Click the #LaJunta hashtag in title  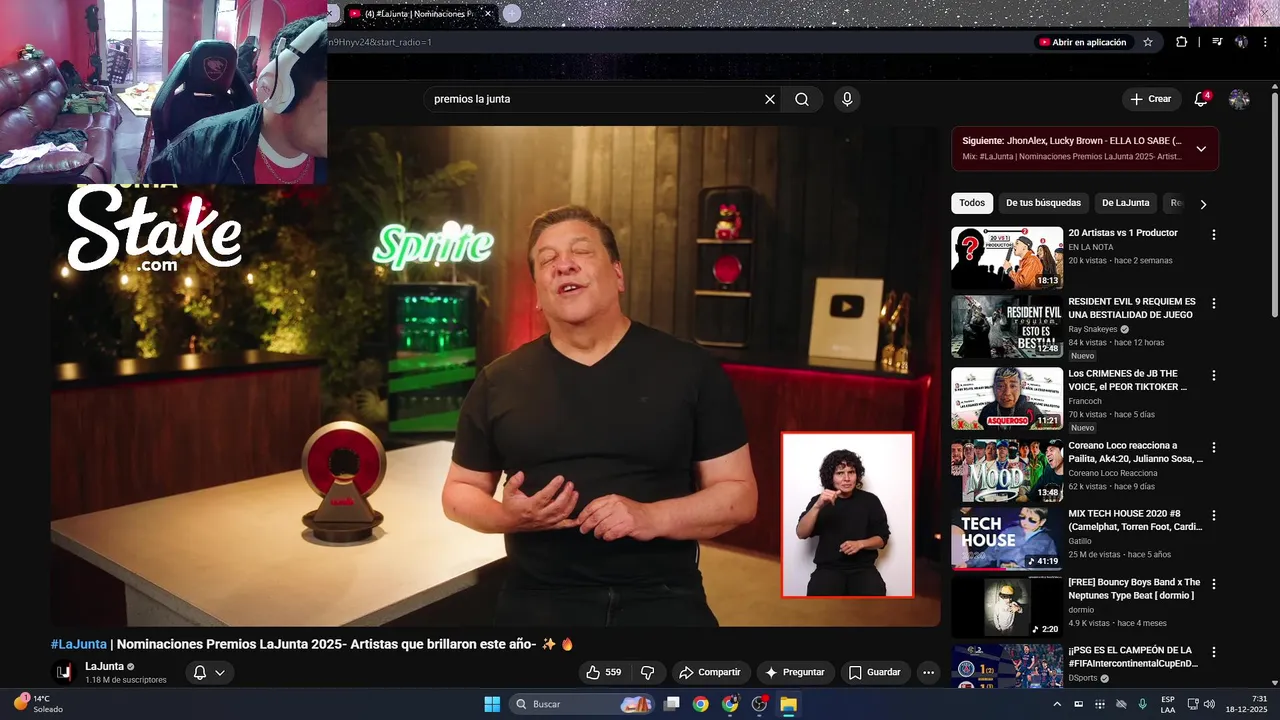(x=79, y=644)
